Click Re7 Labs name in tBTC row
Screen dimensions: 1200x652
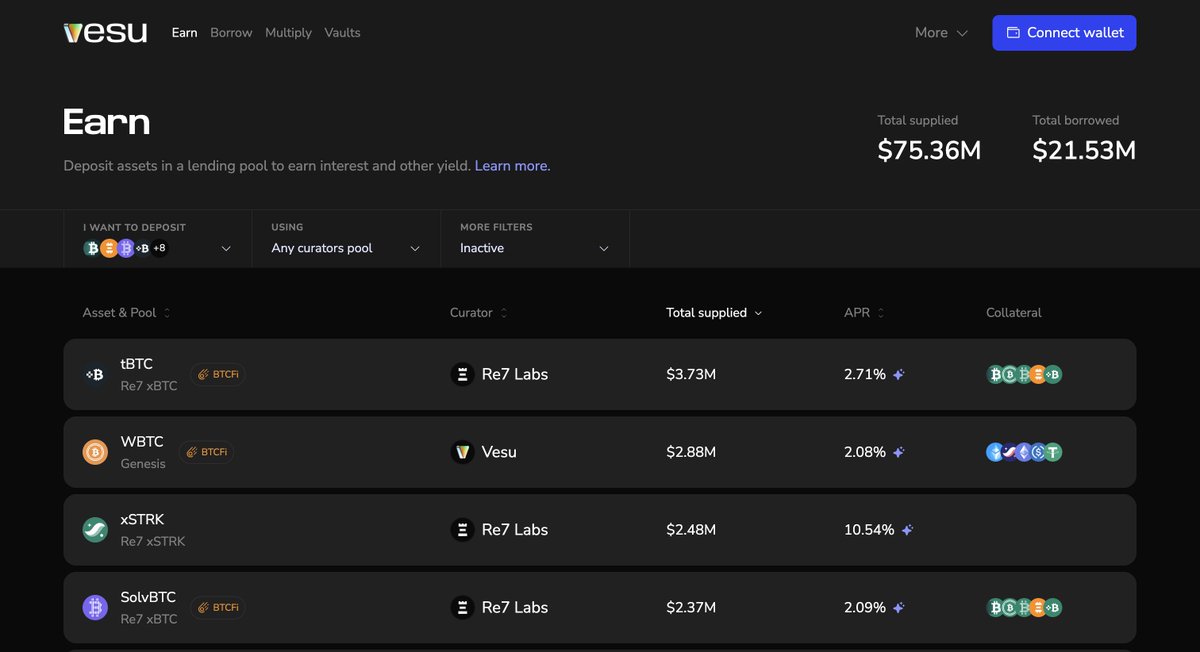pyautogui.click(x=515, y=374)
